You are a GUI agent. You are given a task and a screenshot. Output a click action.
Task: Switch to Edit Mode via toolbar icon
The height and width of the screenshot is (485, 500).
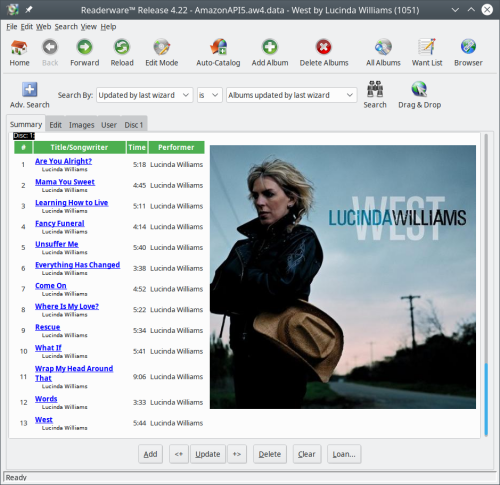pyautogui.click(x=162, y=47)
